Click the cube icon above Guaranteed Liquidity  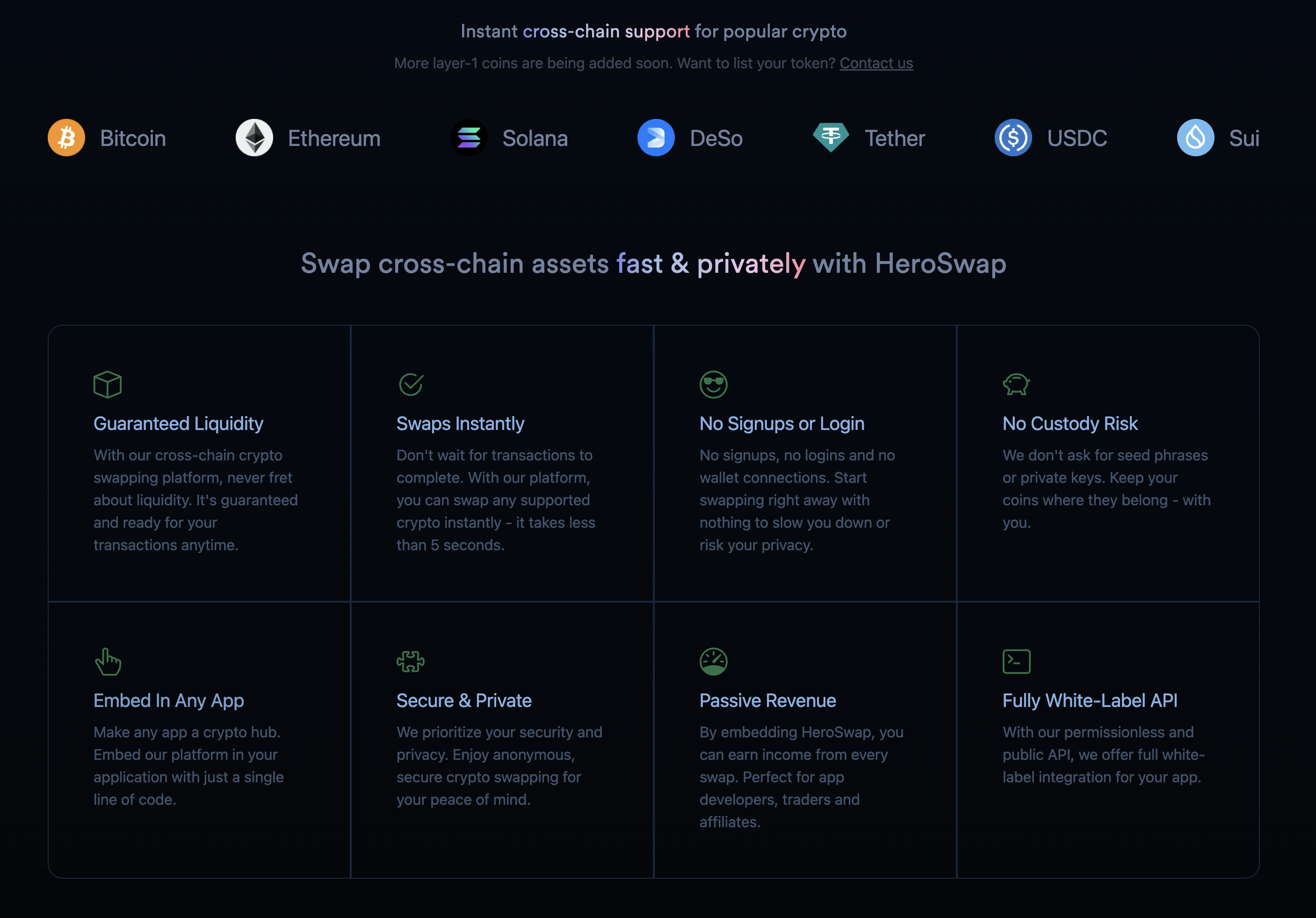coord(108,384)
